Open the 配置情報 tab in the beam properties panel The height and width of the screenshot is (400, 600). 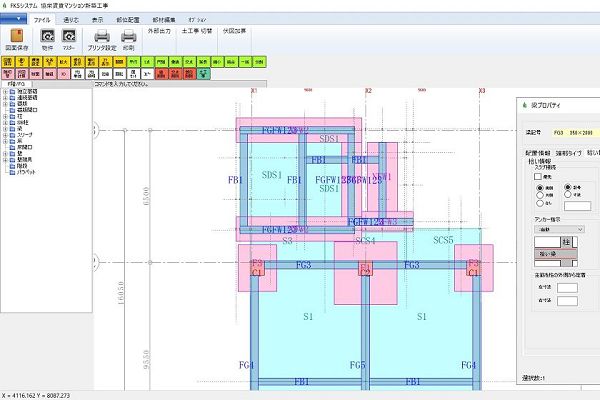(x=538, y=153)
